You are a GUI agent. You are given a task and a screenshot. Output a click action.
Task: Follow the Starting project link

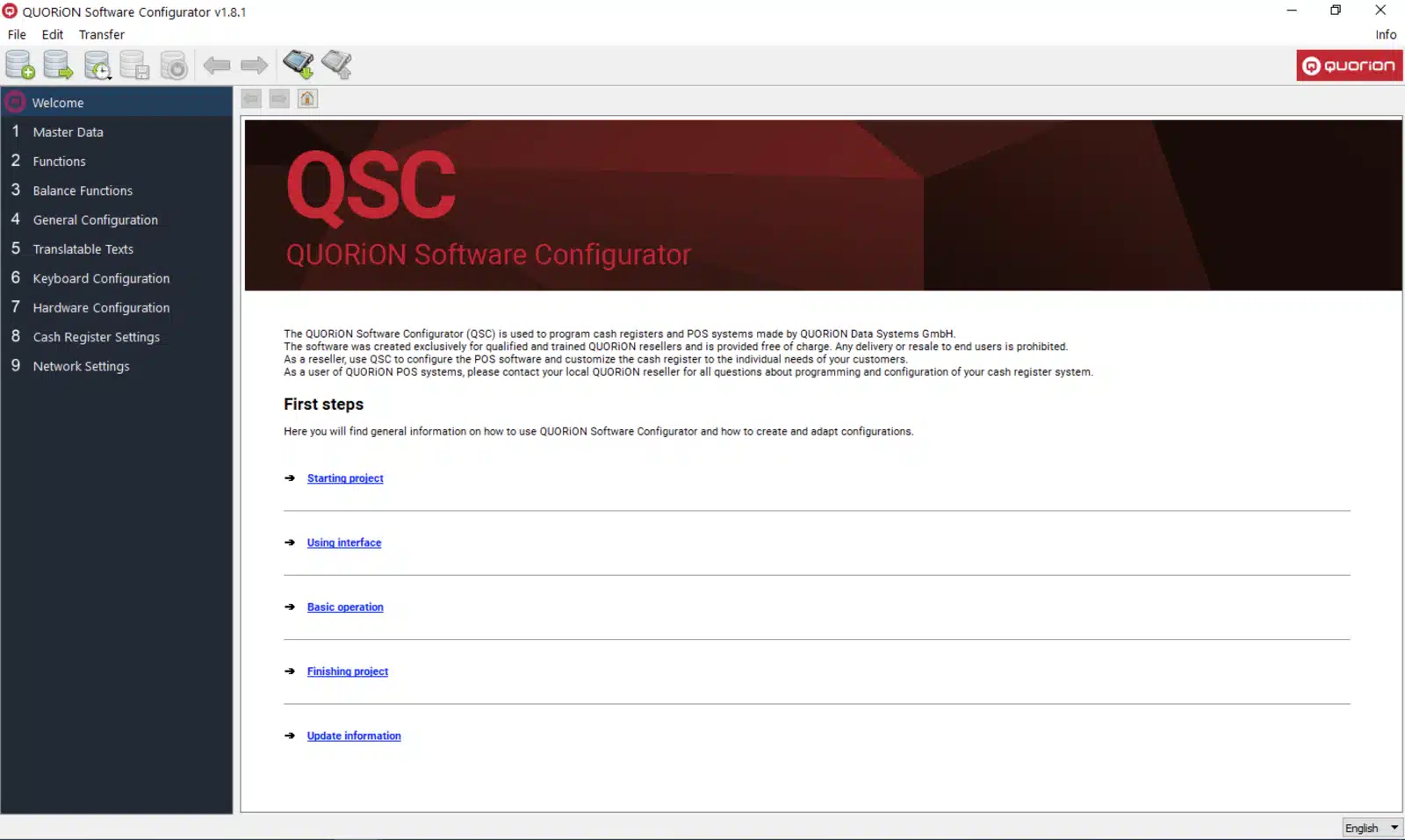(345, 478)
